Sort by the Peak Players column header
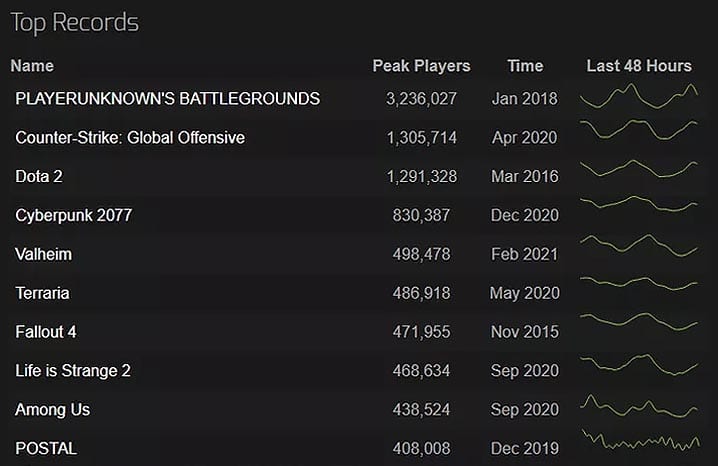This screenshot has width=718, height=466. coord(421,66)
